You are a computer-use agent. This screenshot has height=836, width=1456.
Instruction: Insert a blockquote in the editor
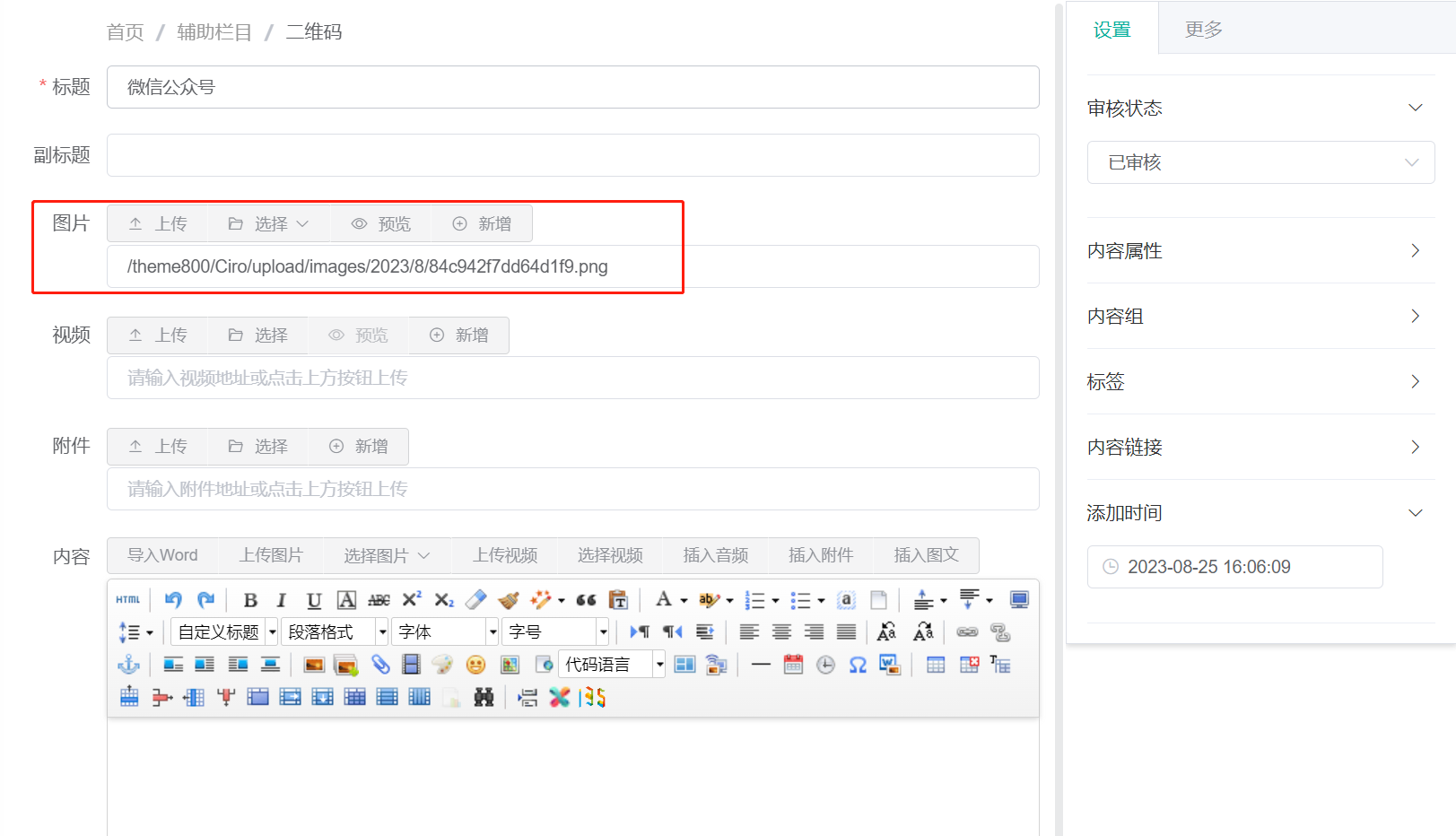[586, 599]
